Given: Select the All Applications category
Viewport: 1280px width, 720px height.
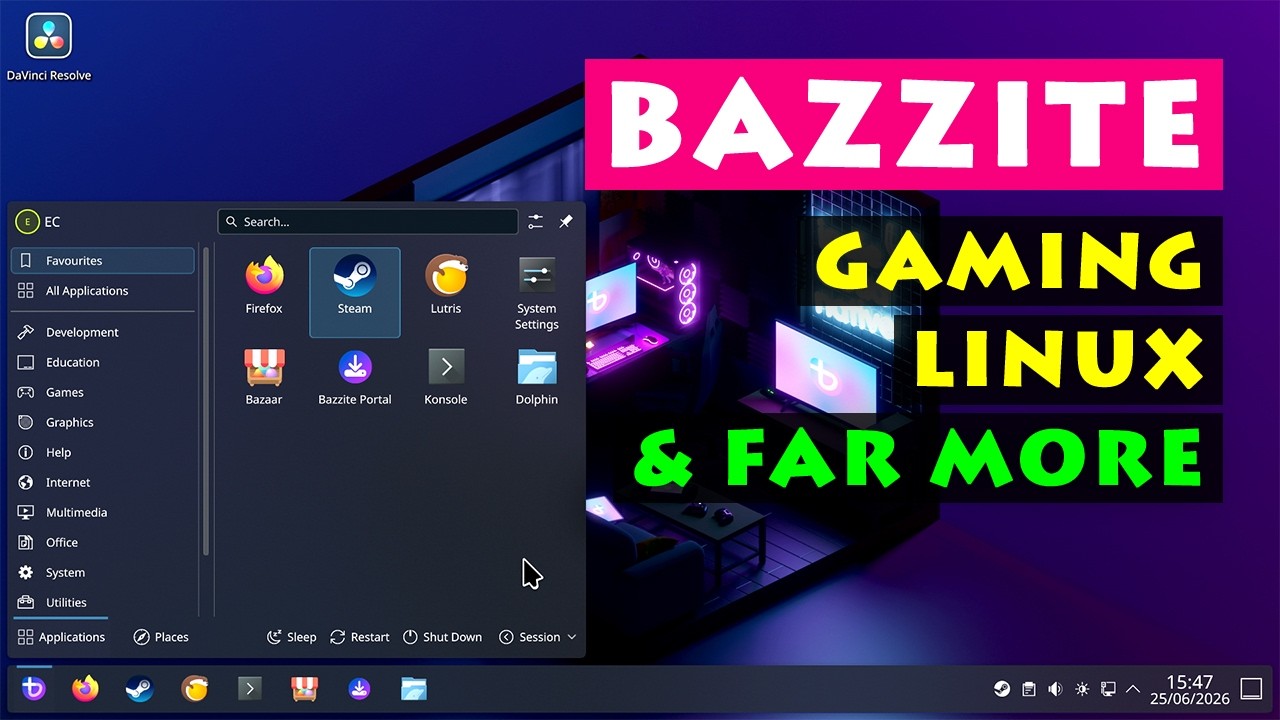Looking at the screenshot, I should [103, 291].
